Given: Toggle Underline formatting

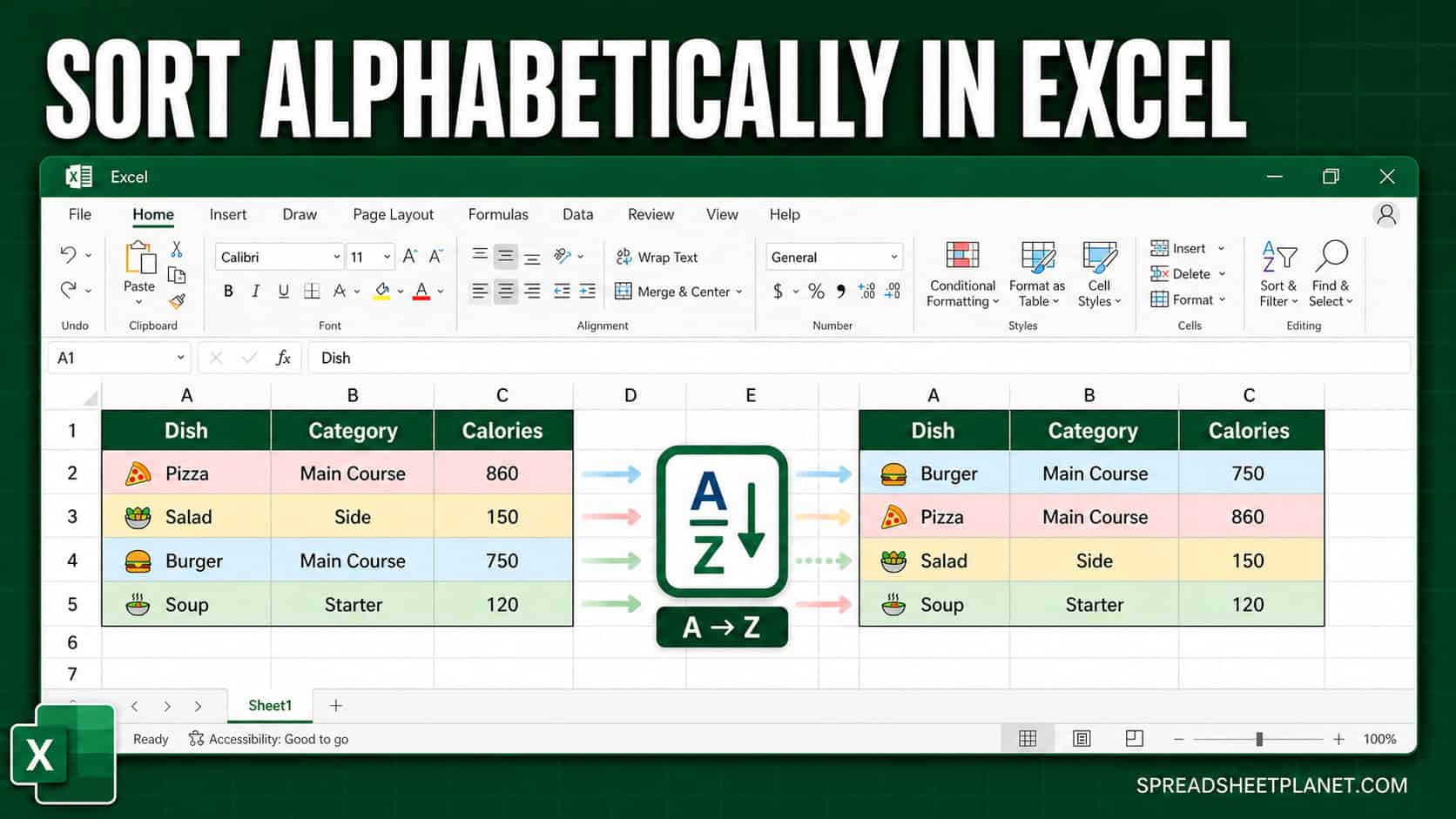Looking at the screenshot, I should (x=283, y=292).
